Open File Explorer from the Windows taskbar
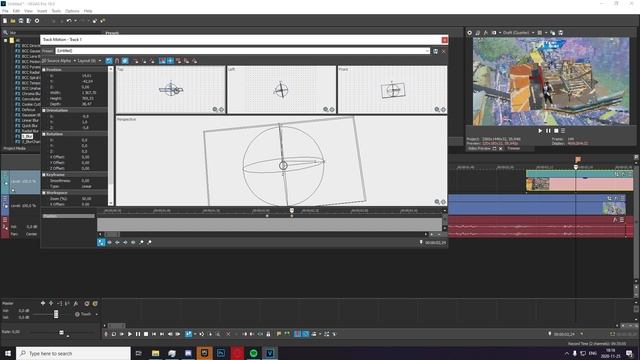Viewport: 640px width, 360px height. (156, 353)
